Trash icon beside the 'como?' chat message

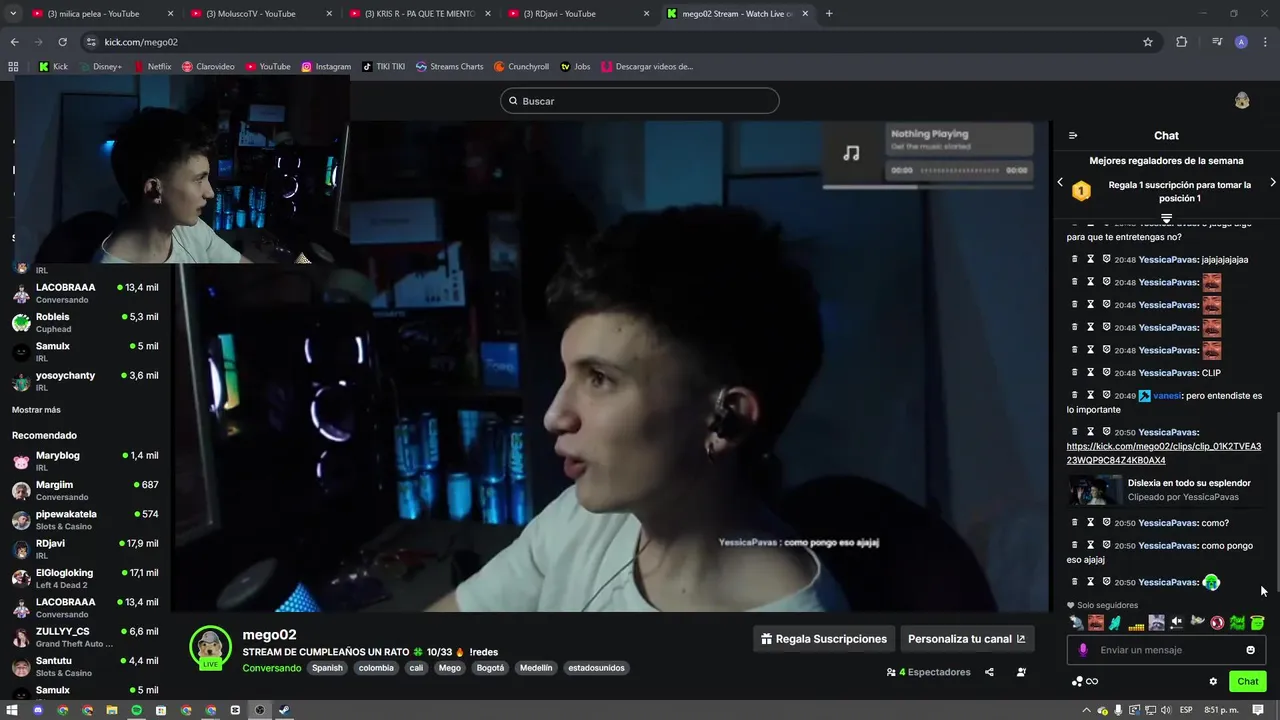pyautogui.click(x=1075, y=522)
